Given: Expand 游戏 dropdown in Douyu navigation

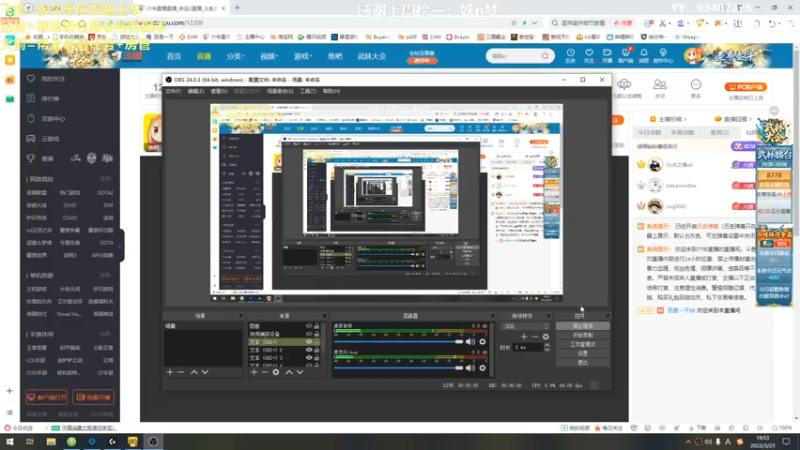Looking at the screenshot, I should click(x=303, y=56).
